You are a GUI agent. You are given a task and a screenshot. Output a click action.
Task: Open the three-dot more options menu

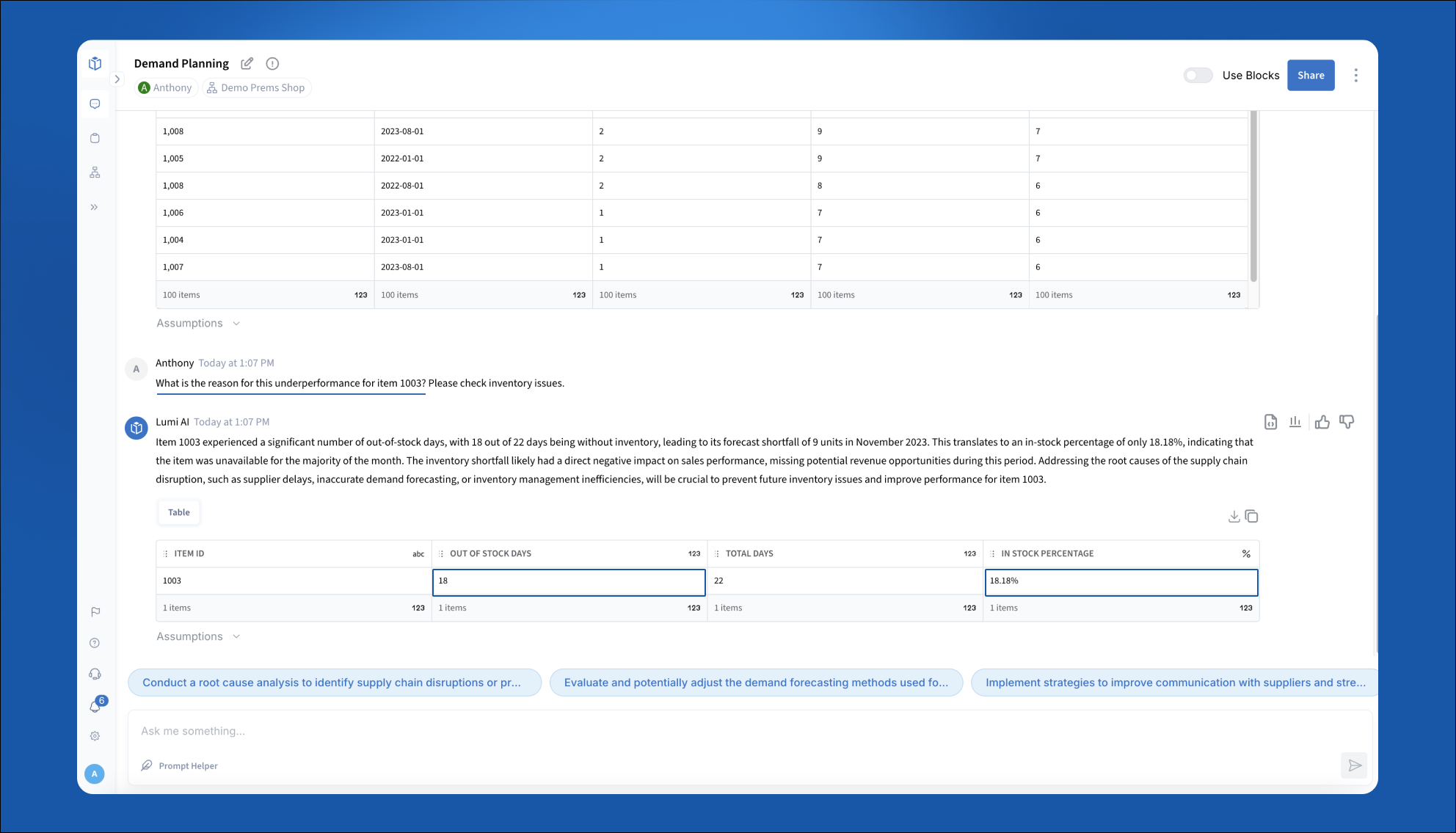pos(1355,76)
